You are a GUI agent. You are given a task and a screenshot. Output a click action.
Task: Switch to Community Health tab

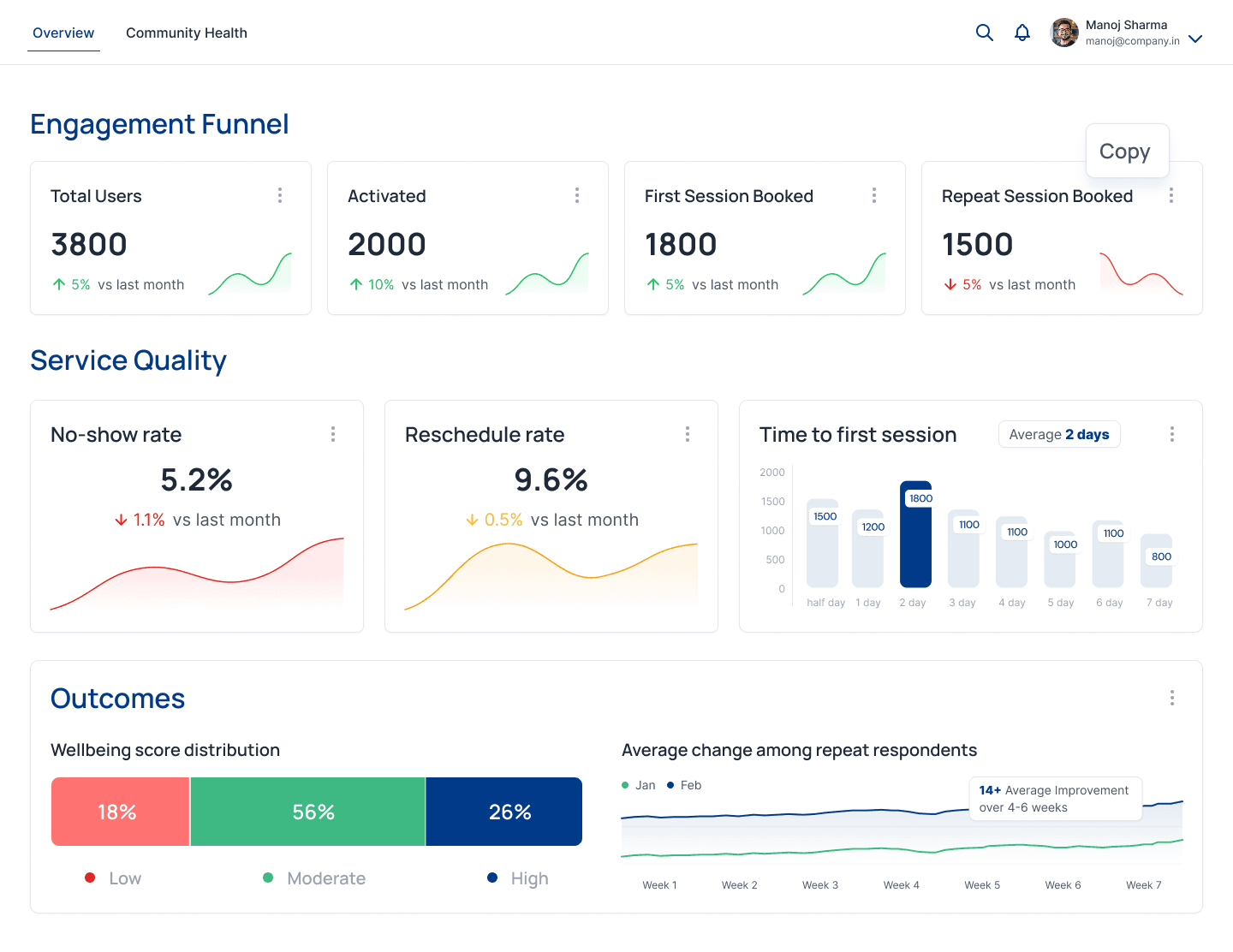pyautogui.click(x=187, y=33)
